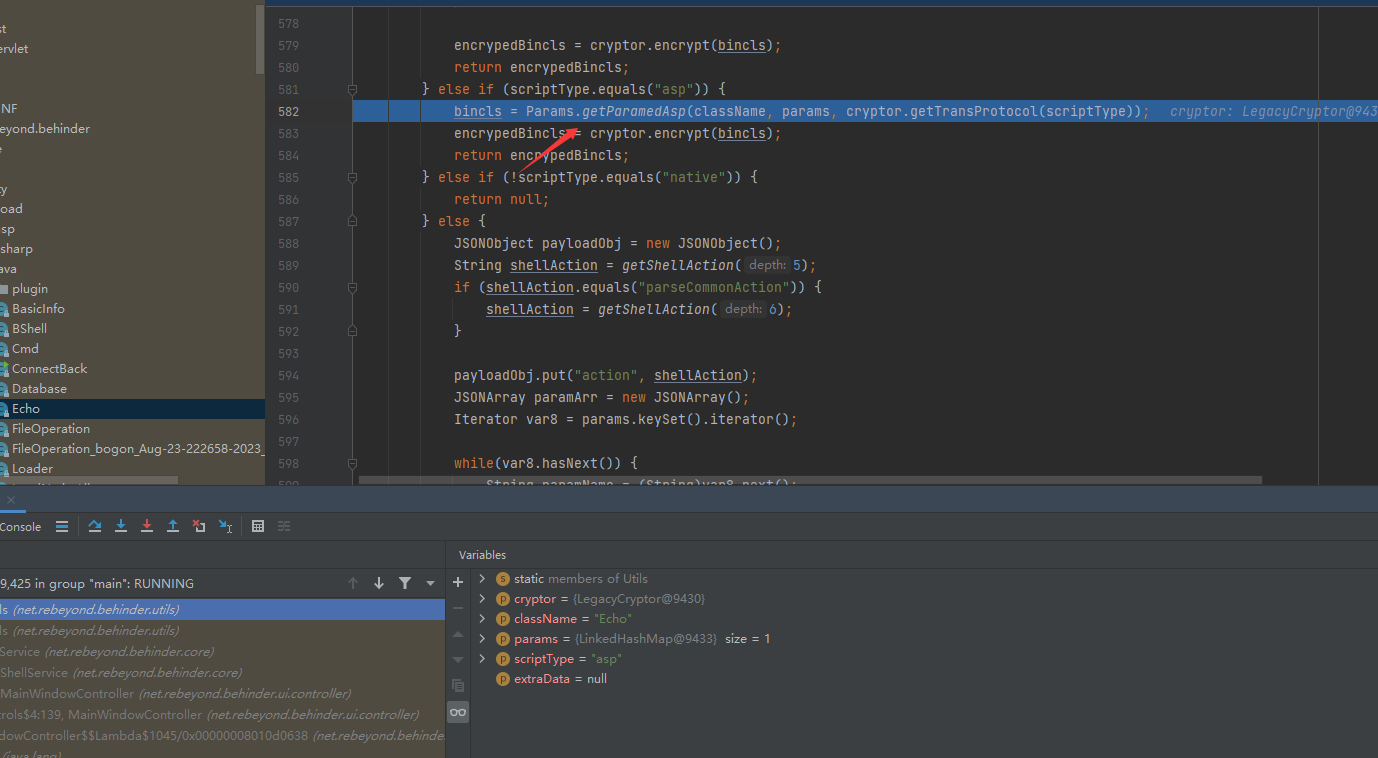This screenshot has height=758, width=1378.
Task: Toggle the glasses watches view button
Action: (x=458, y=712)
